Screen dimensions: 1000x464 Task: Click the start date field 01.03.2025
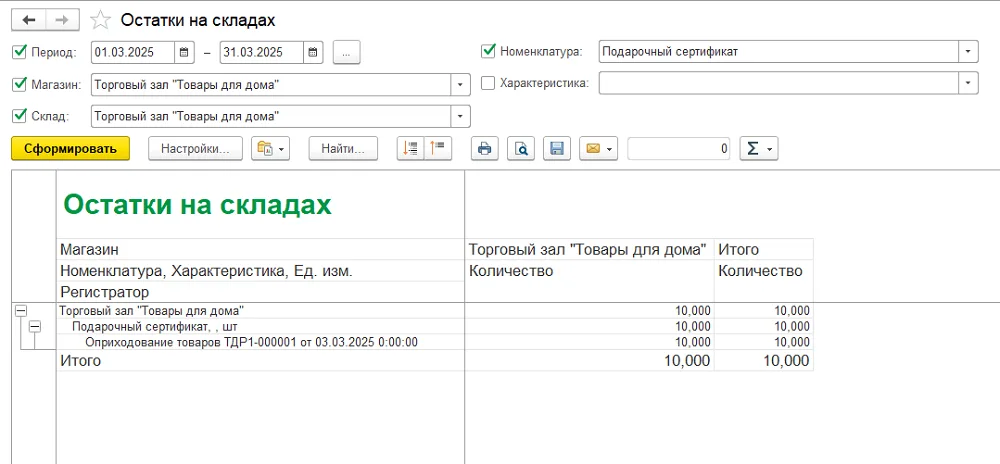tap(133, 52)
